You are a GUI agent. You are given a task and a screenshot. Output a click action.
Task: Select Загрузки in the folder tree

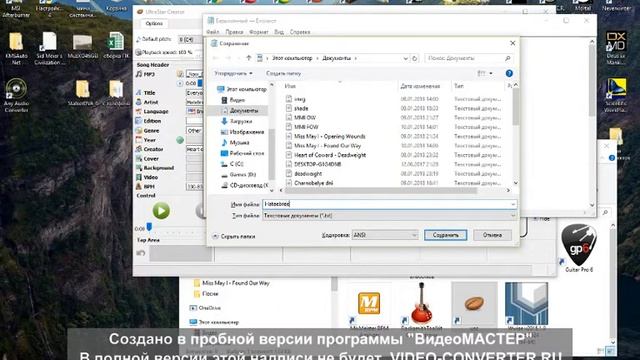tap(237, 121)
